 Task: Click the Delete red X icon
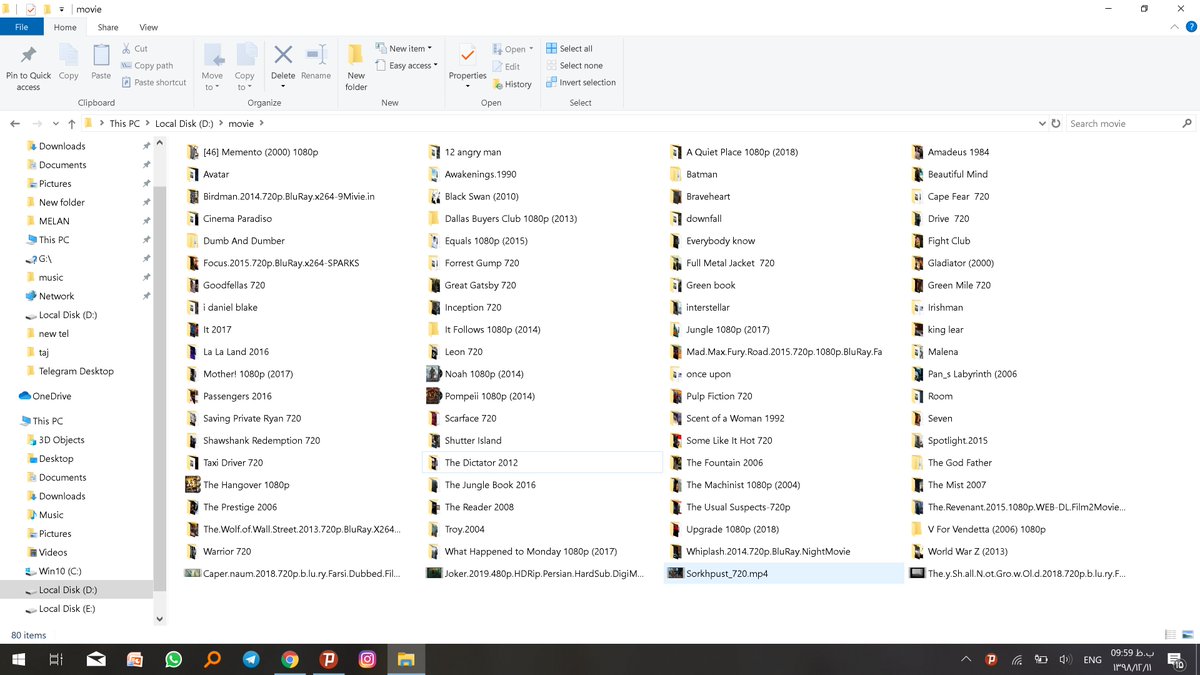(283, 55)
